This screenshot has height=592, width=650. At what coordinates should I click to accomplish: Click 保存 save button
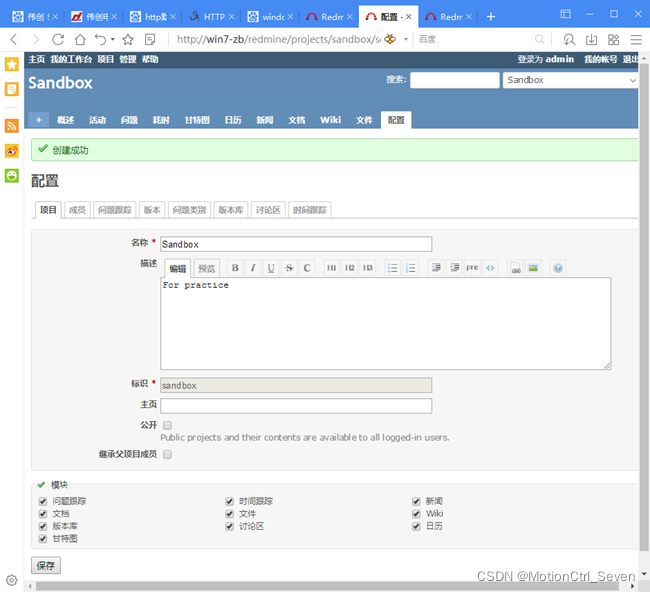46,565
